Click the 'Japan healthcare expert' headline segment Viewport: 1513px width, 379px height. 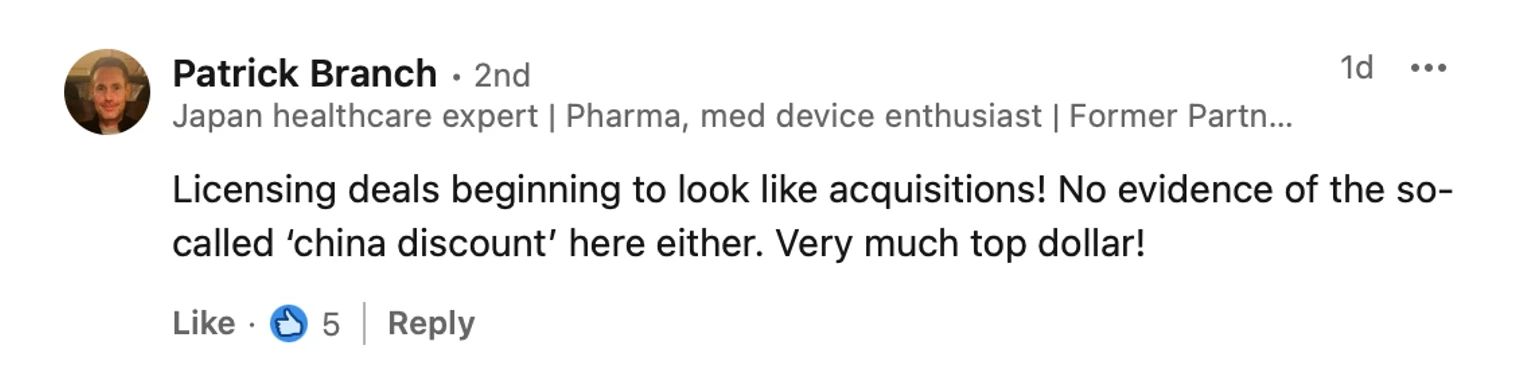[355, 117]
